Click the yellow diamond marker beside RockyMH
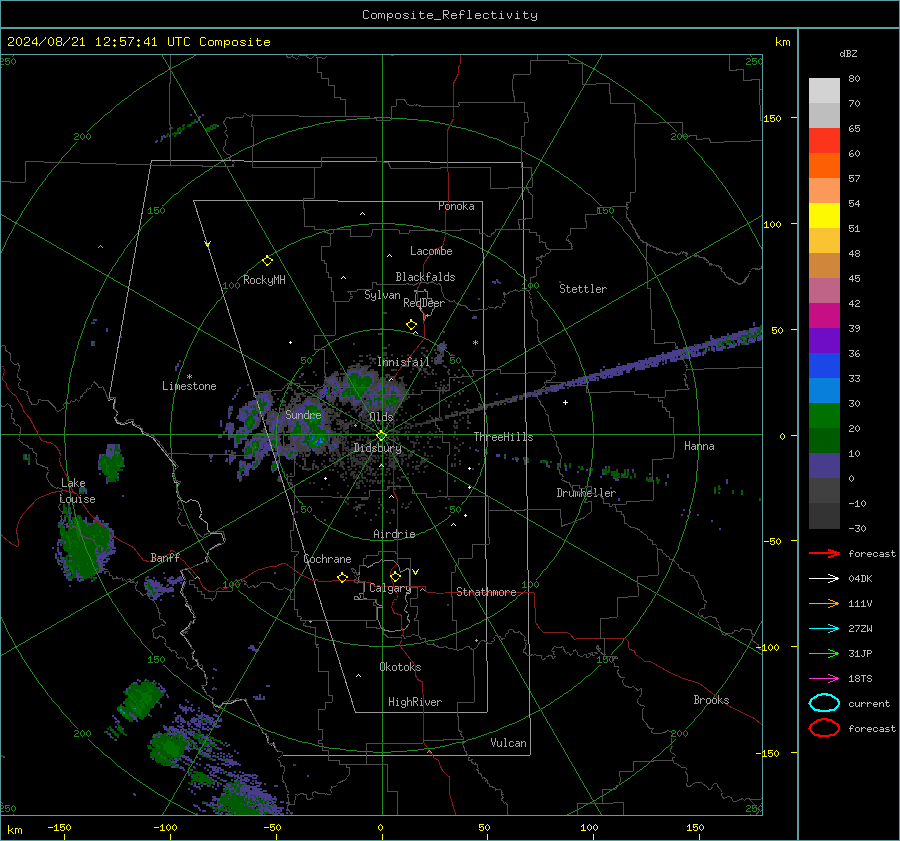 [267, 261]
